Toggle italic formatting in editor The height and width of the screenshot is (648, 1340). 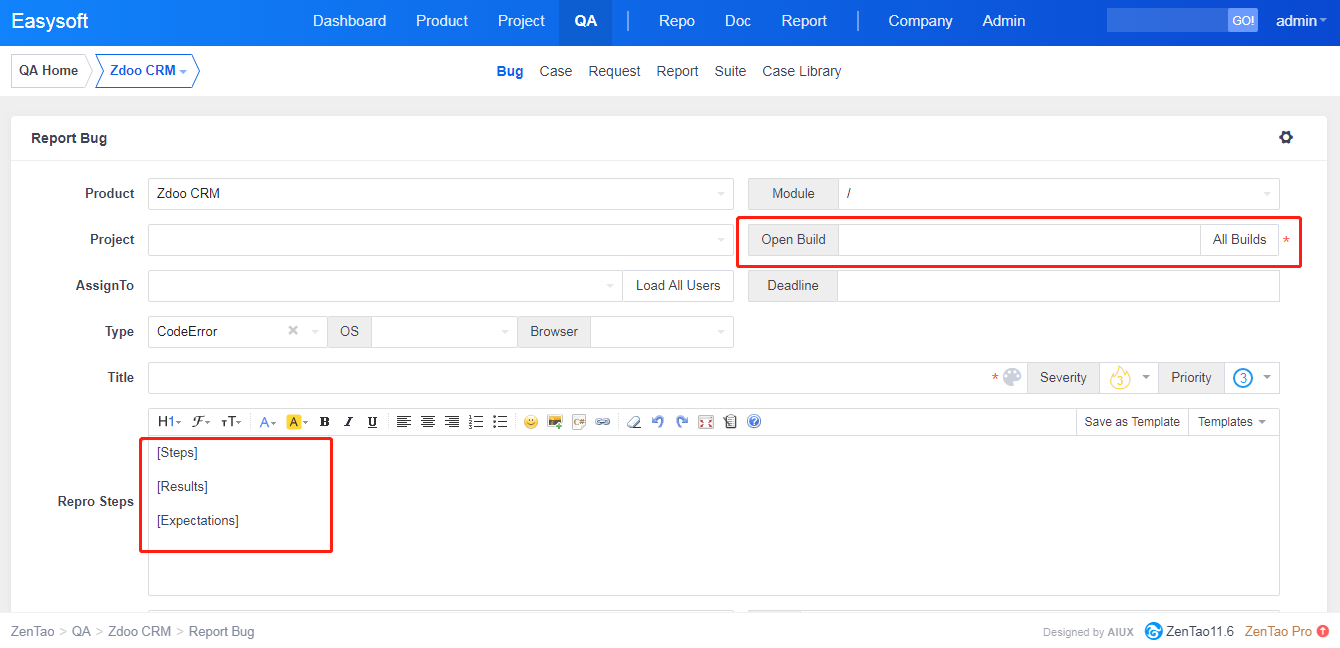(x=348, y=422)
